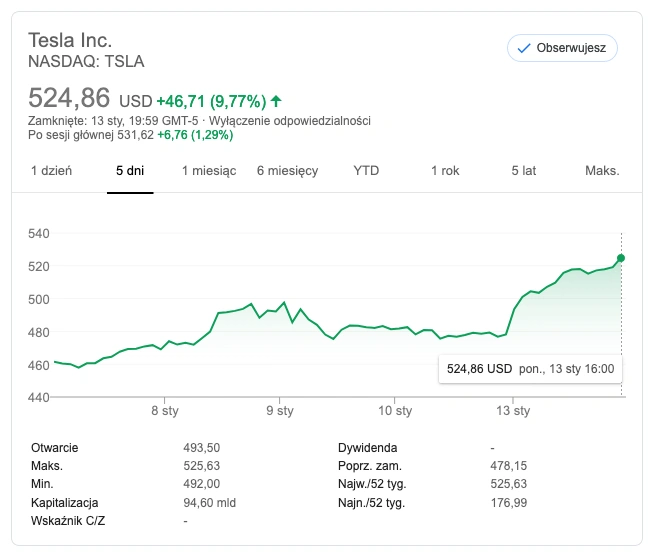
Task: Click the +6,76 (1,29%) after-hours change
Action: tap(195, 135)
